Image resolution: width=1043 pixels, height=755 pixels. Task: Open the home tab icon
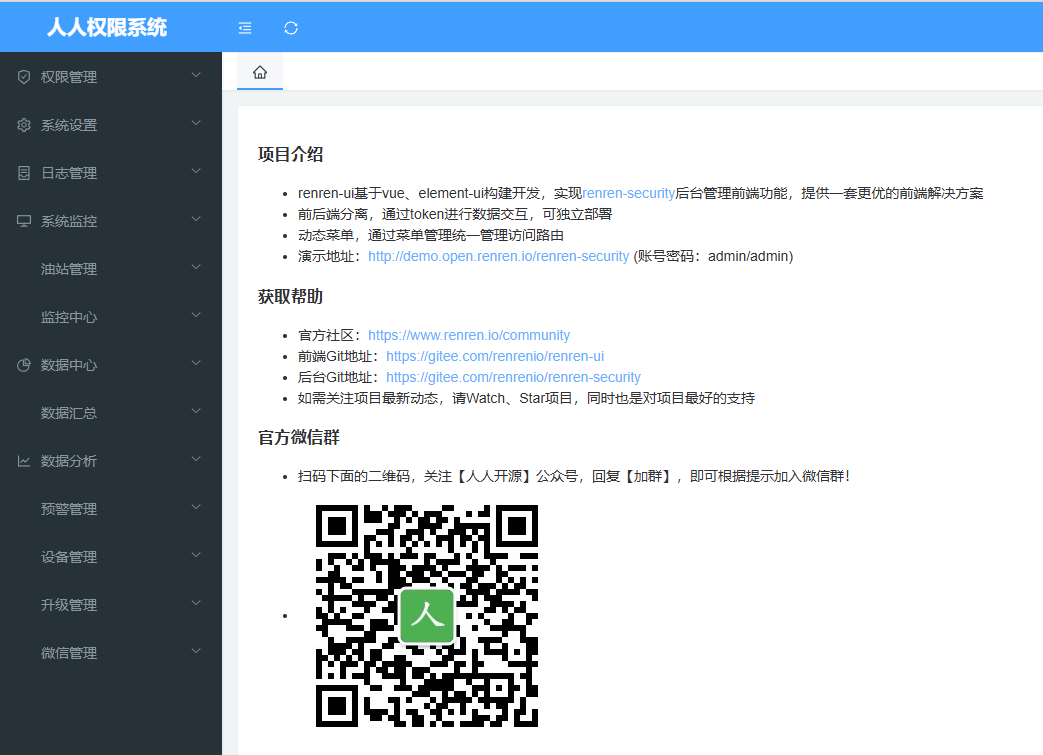[260, 72]
